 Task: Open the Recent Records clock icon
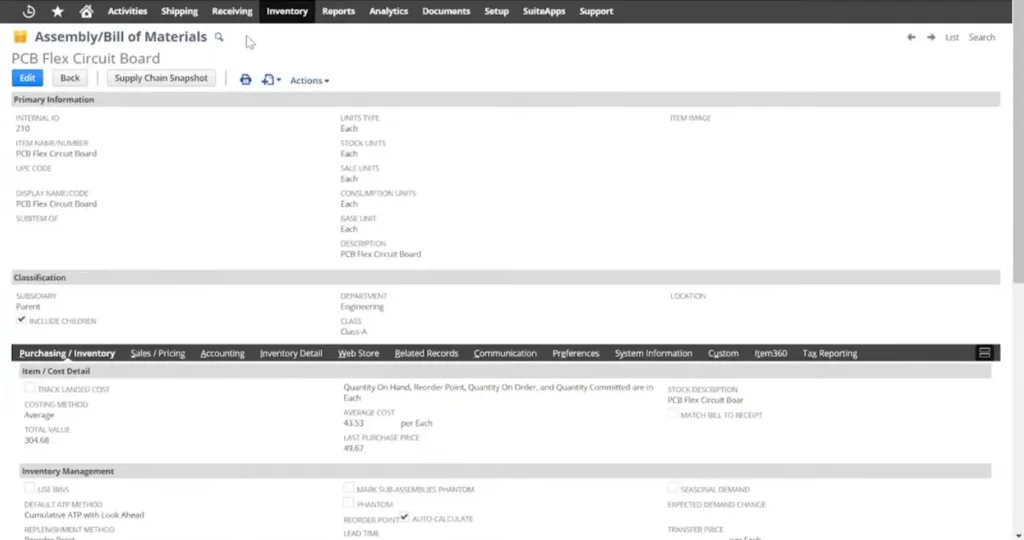28,11
